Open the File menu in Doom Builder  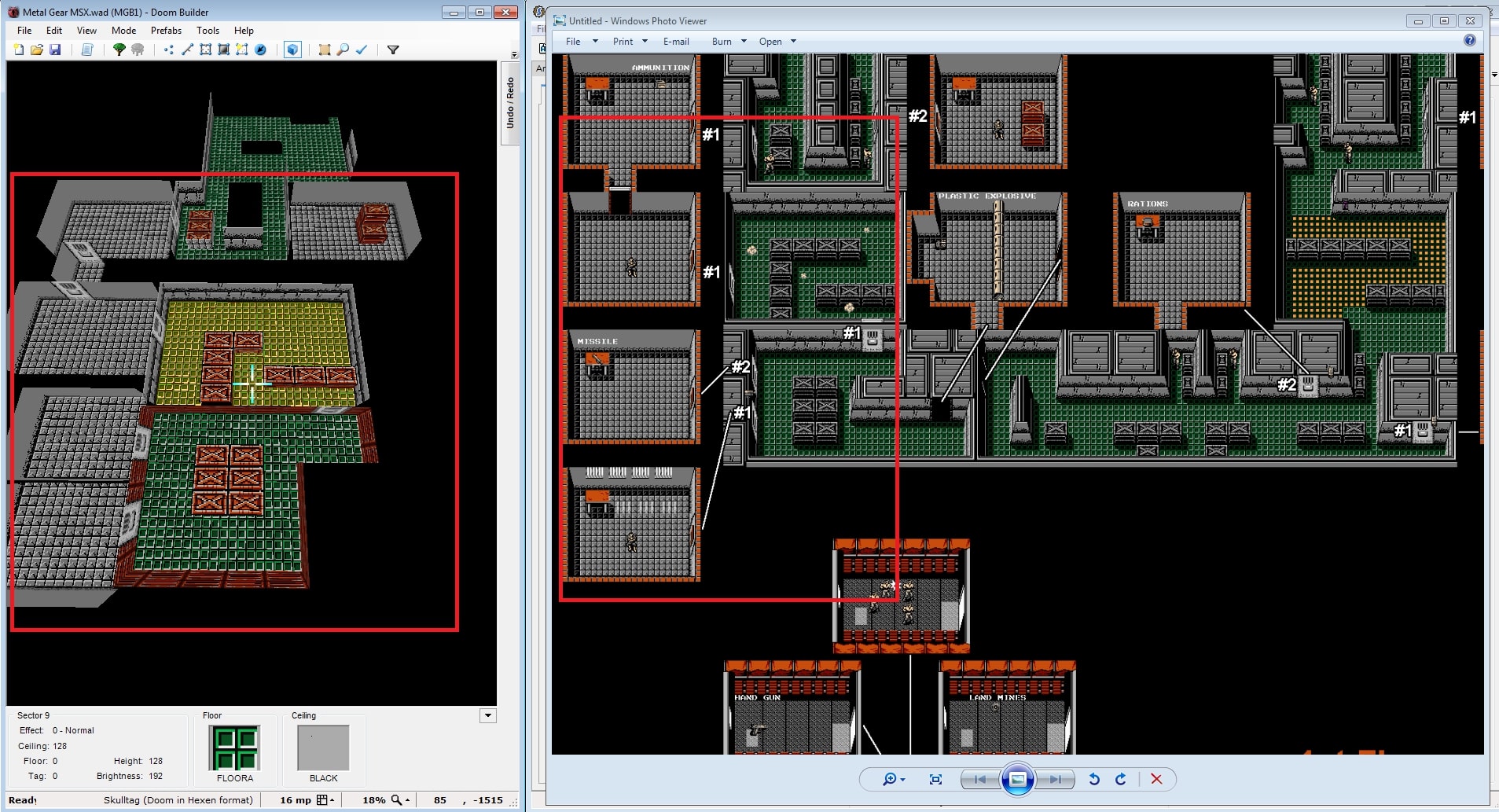coord(24,31)
